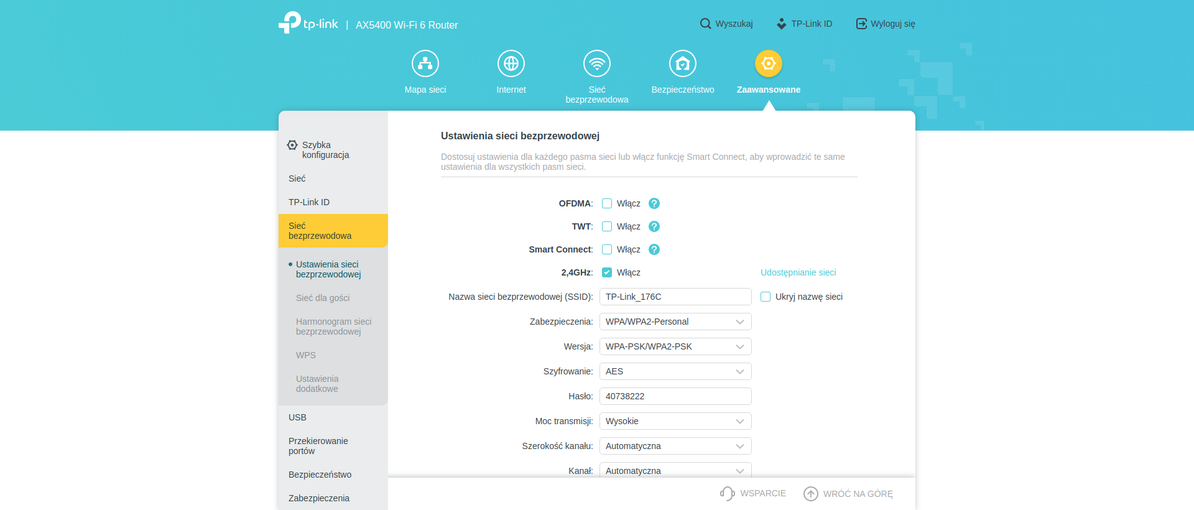Click the Internet tab label

511,89
